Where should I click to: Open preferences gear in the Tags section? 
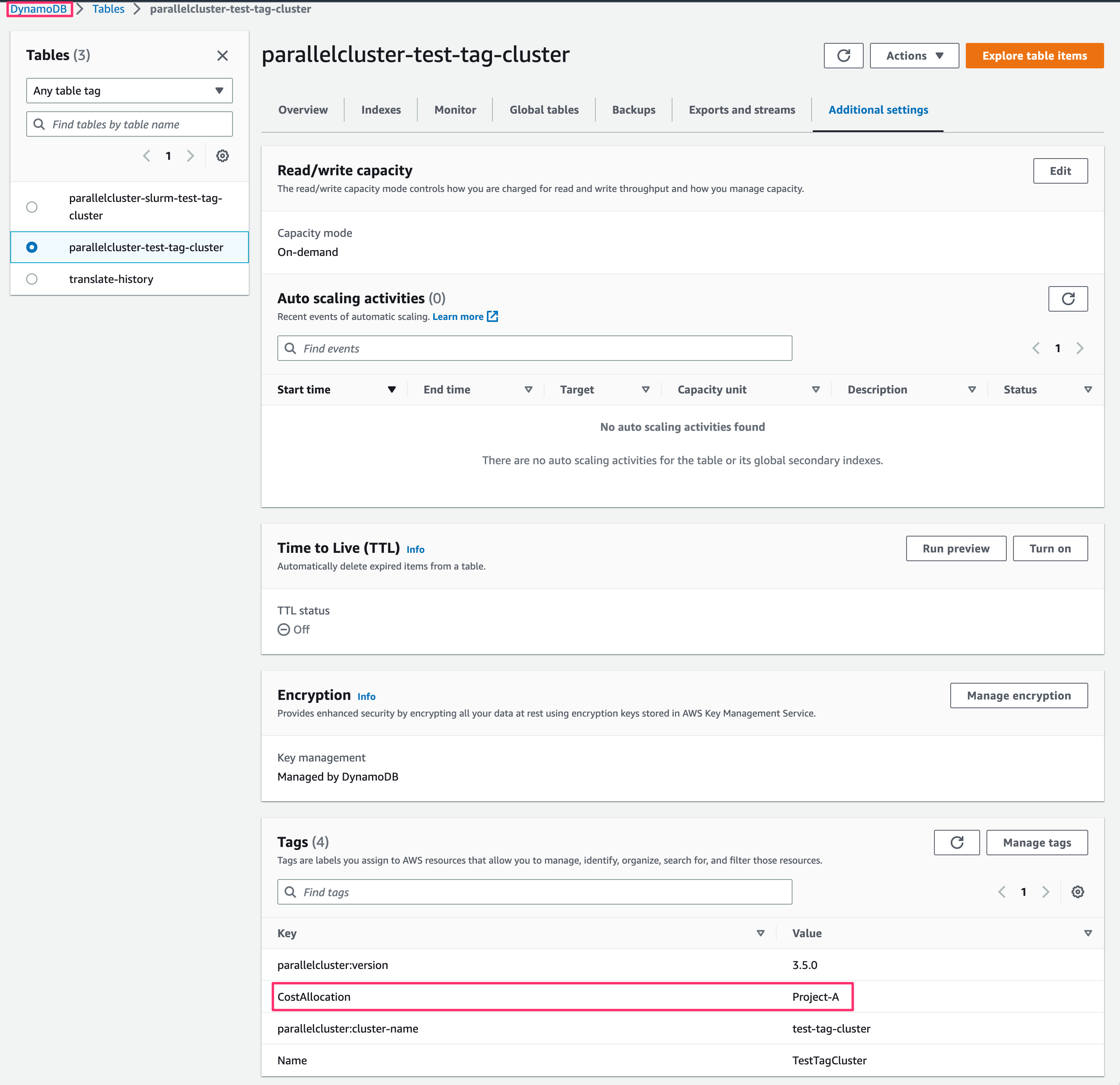pyautogui.click(x=1078, y=892)
